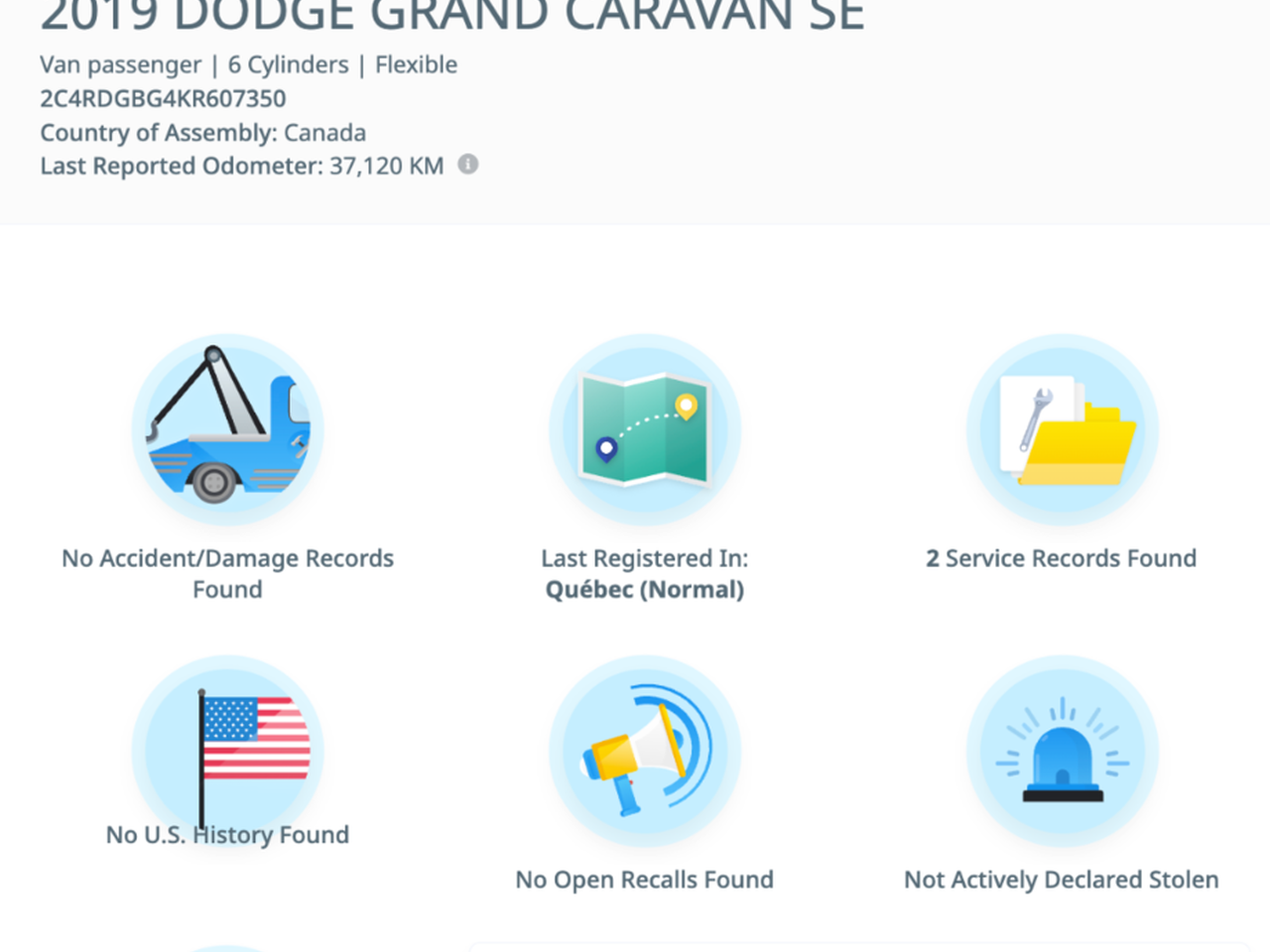Click the odometer info icon

pos(467,165)
